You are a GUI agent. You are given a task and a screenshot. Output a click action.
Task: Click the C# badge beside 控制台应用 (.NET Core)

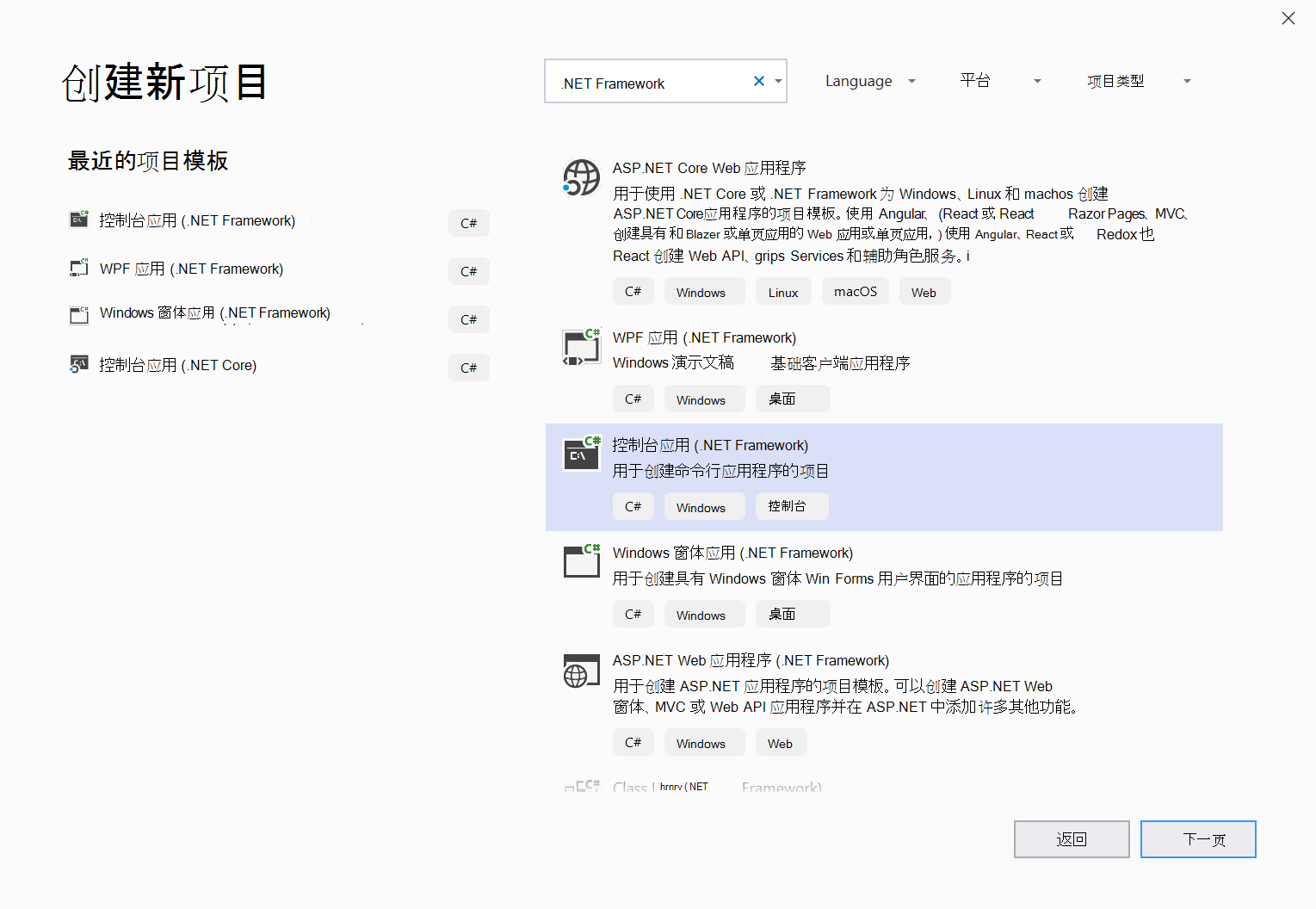point(469,368)
